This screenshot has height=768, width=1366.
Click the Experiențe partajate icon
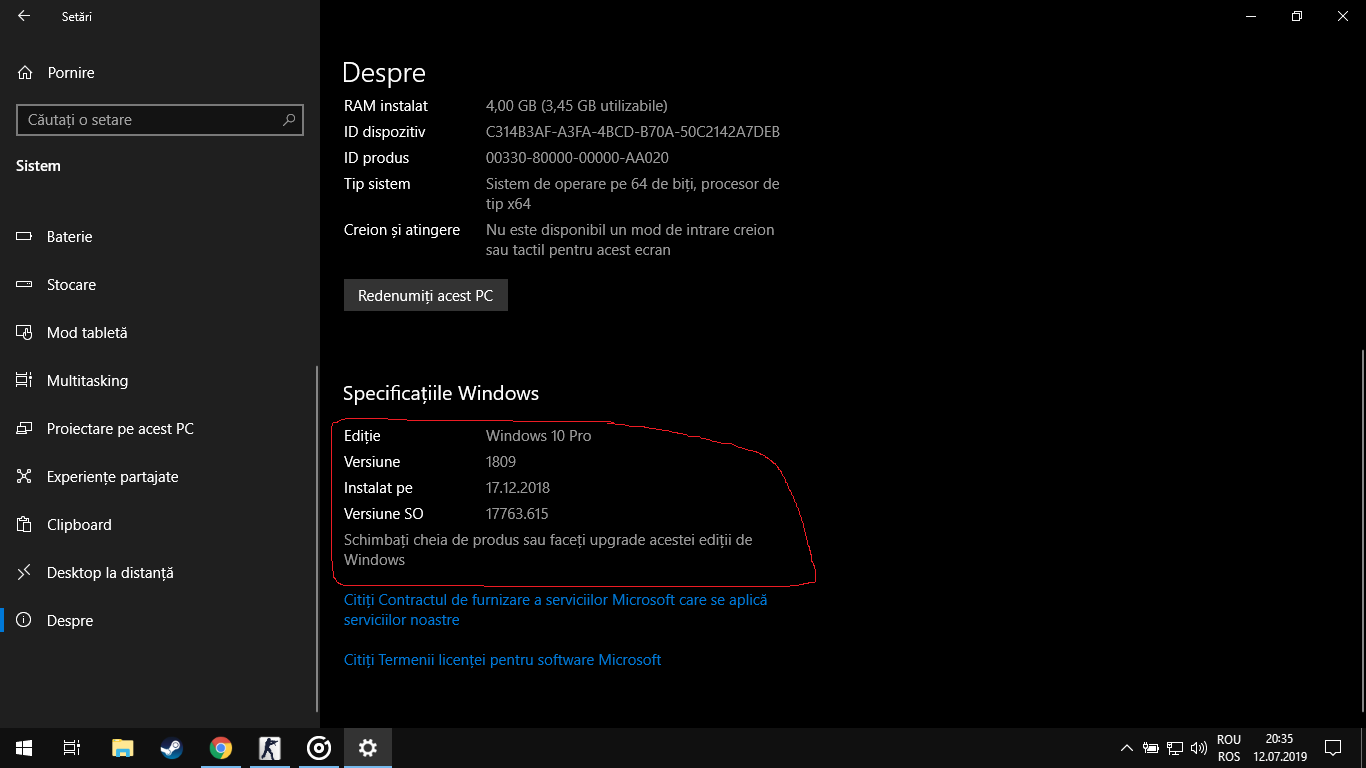coord(25,477)
